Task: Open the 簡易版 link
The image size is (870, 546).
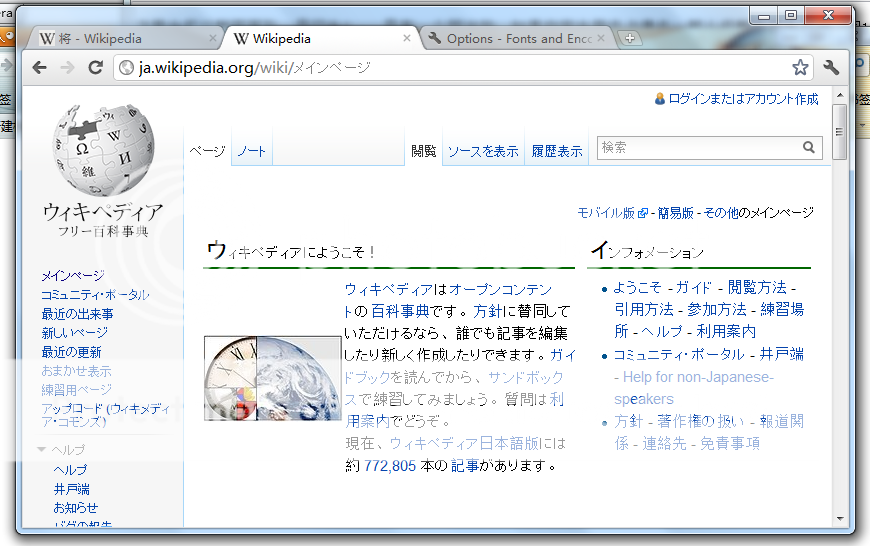Action: click(675, 213)
